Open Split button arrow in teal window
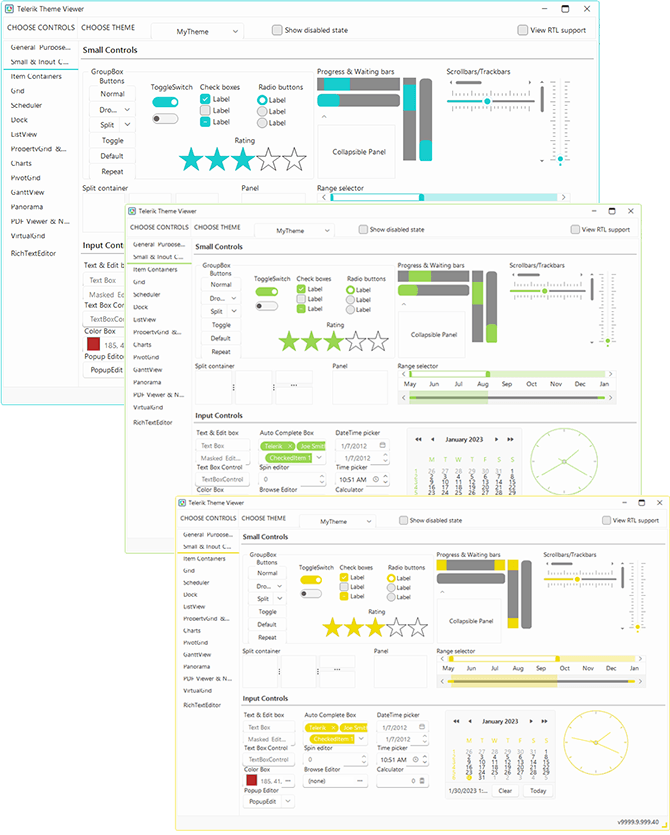The height and width of the screenshot is (835, 670). coord(127,125)
